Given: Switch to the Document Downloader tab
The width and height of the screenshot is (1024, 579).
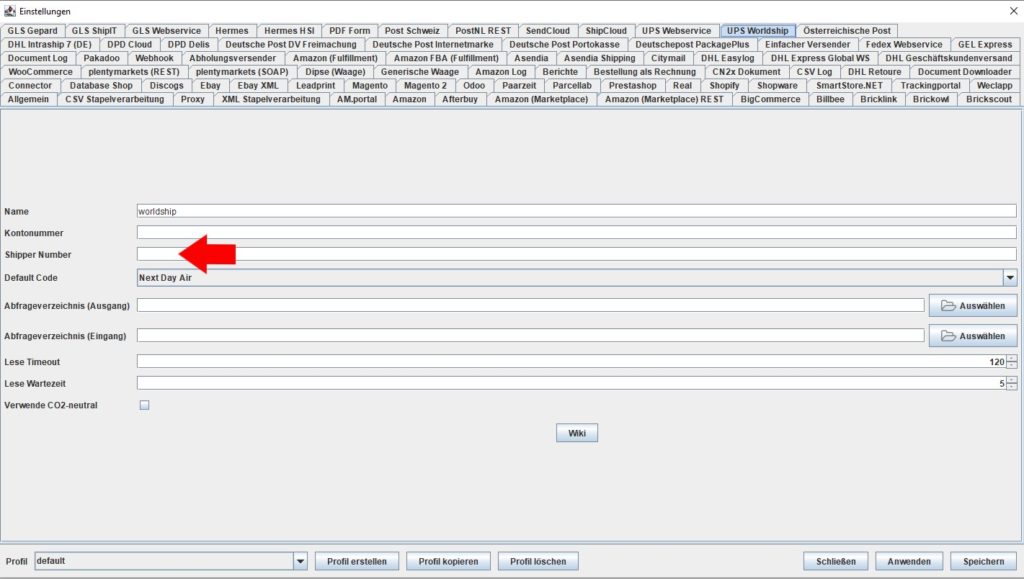Looking at the screenshot, I should (964, 72).
